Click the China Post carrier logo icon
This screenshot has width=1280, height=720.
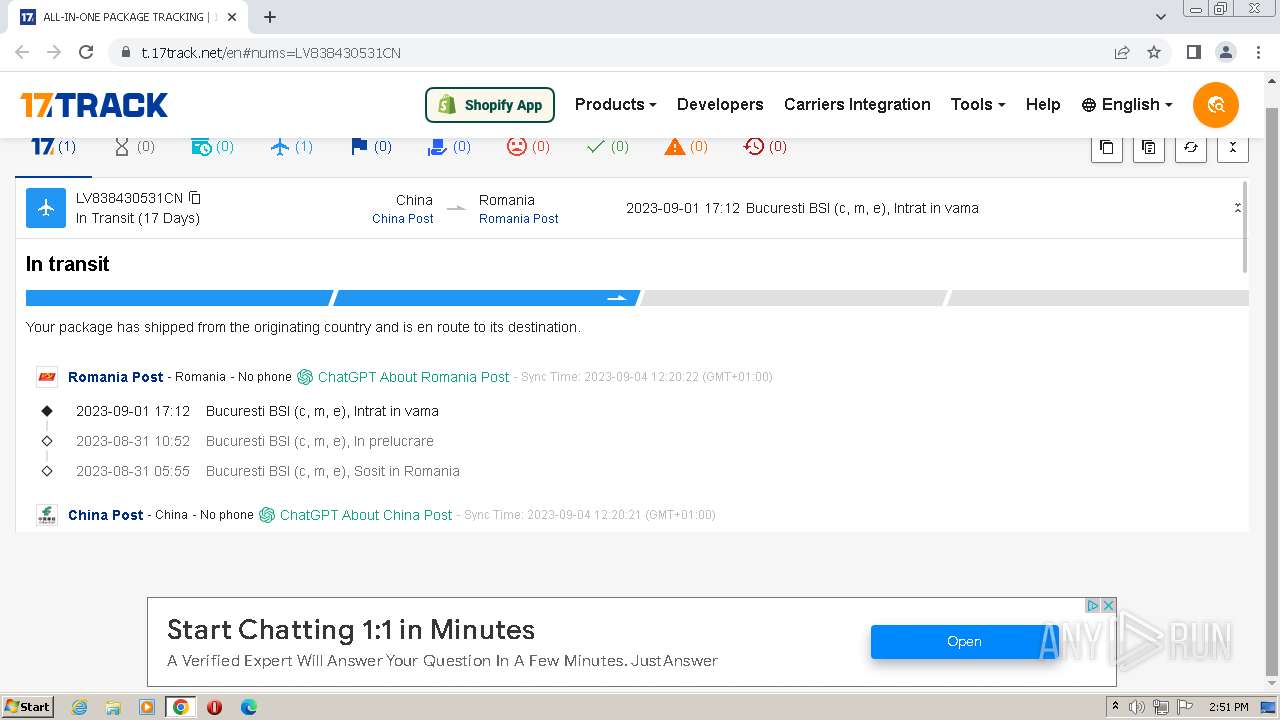[x=47, y=515]
